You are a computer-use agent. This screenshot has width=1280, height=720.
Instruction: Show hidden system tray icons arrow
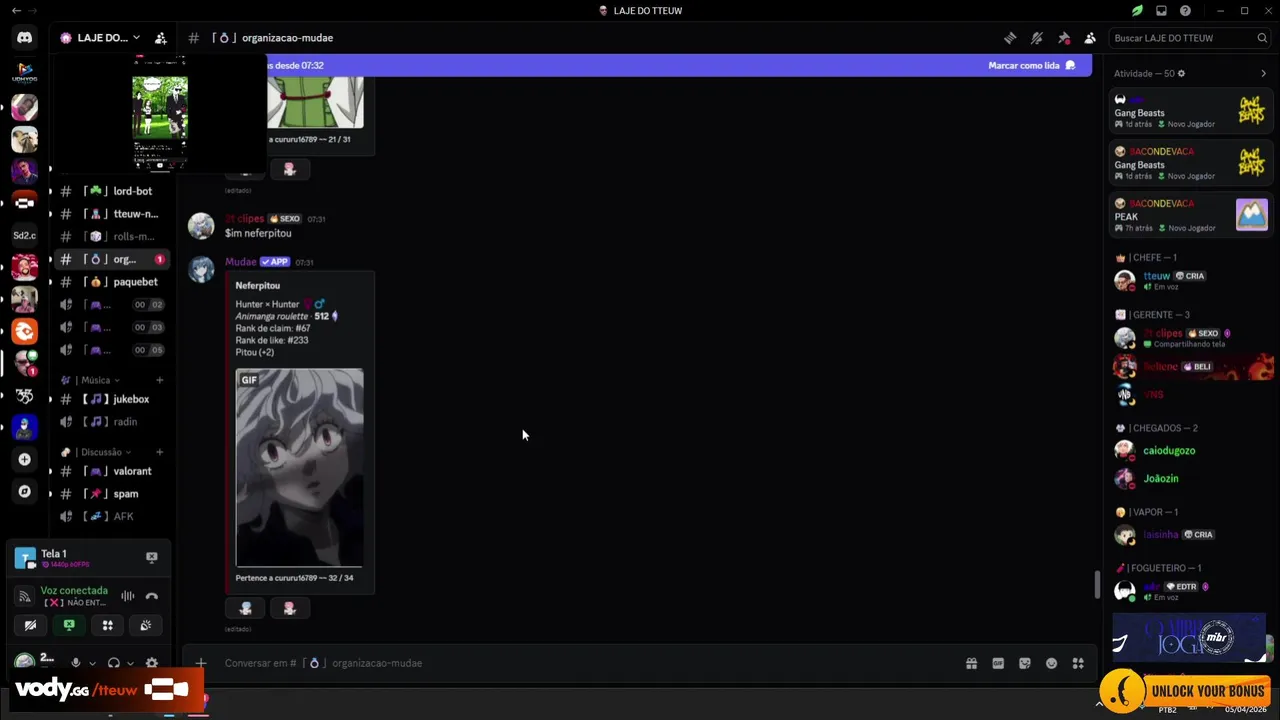1100,704
